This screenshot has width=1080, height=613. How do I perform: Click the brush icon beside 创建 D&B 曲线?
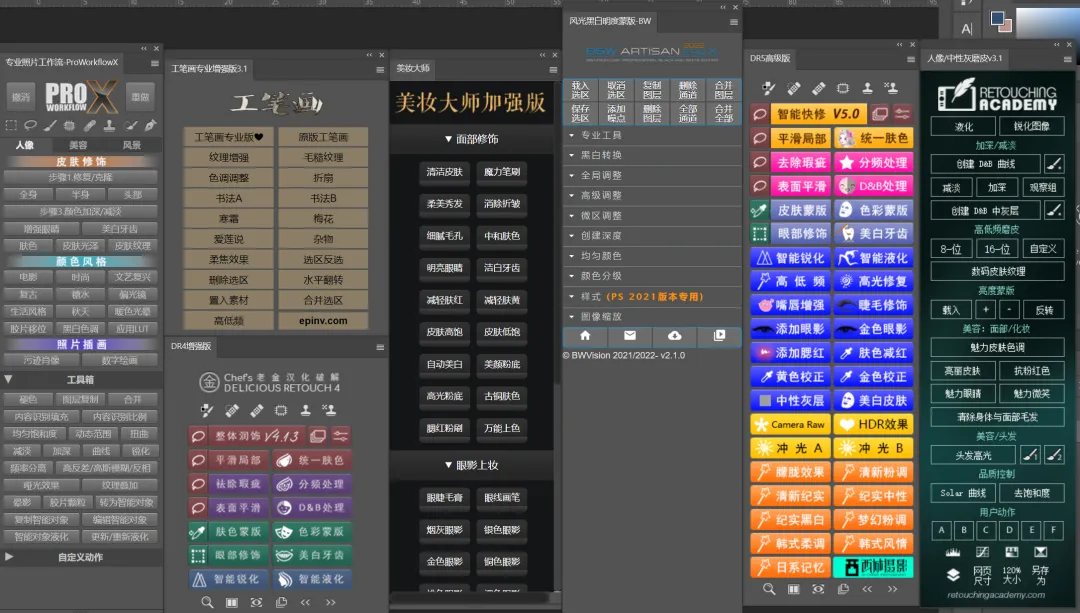tap(1054, 164)
